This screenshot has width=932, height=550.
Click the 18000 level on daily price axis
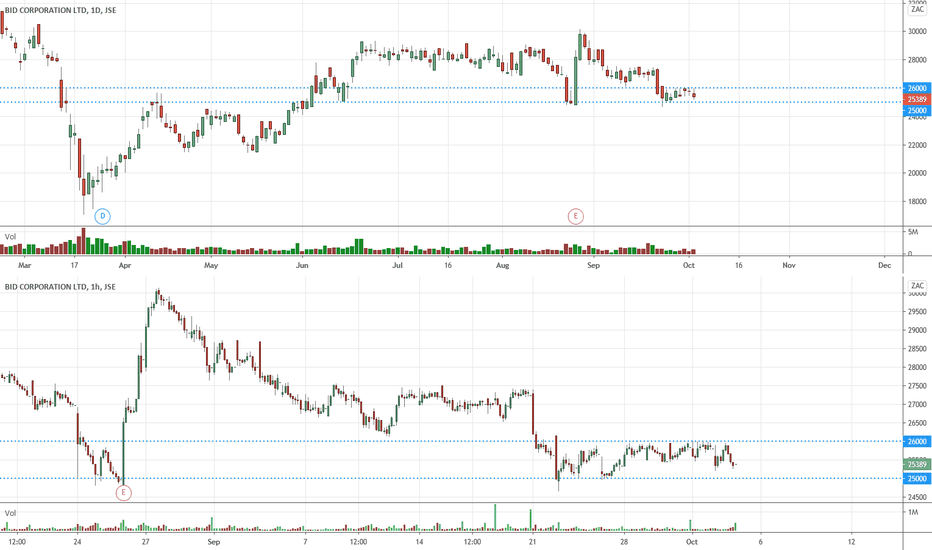tap(917, 202)
